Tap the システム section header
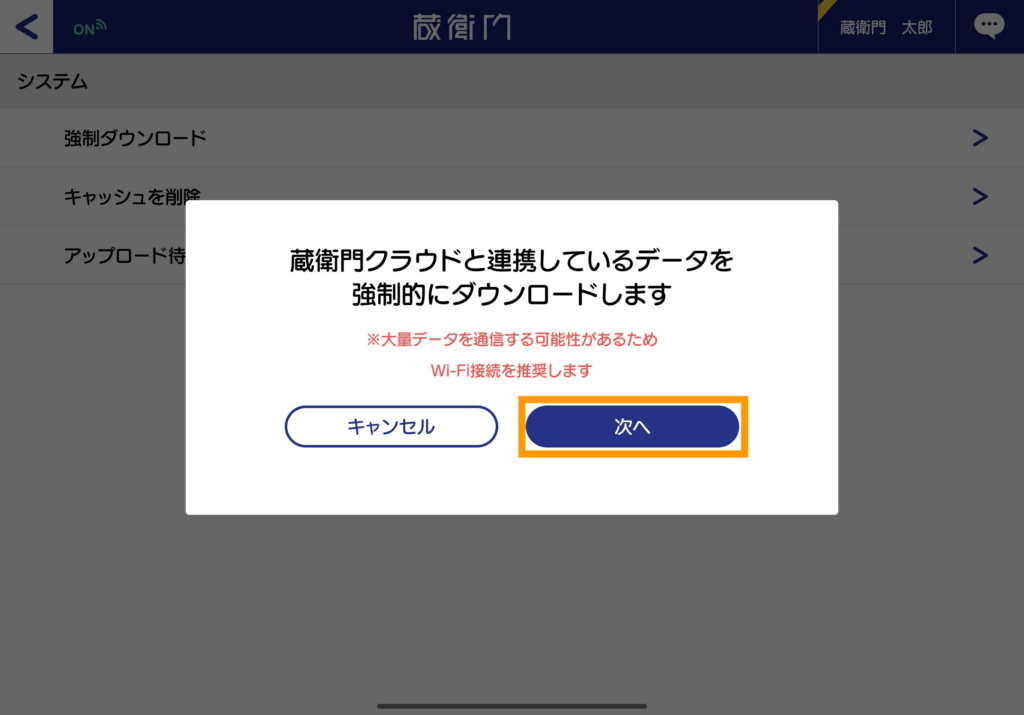Screen dimensions: 1024x715 point(52,81)
